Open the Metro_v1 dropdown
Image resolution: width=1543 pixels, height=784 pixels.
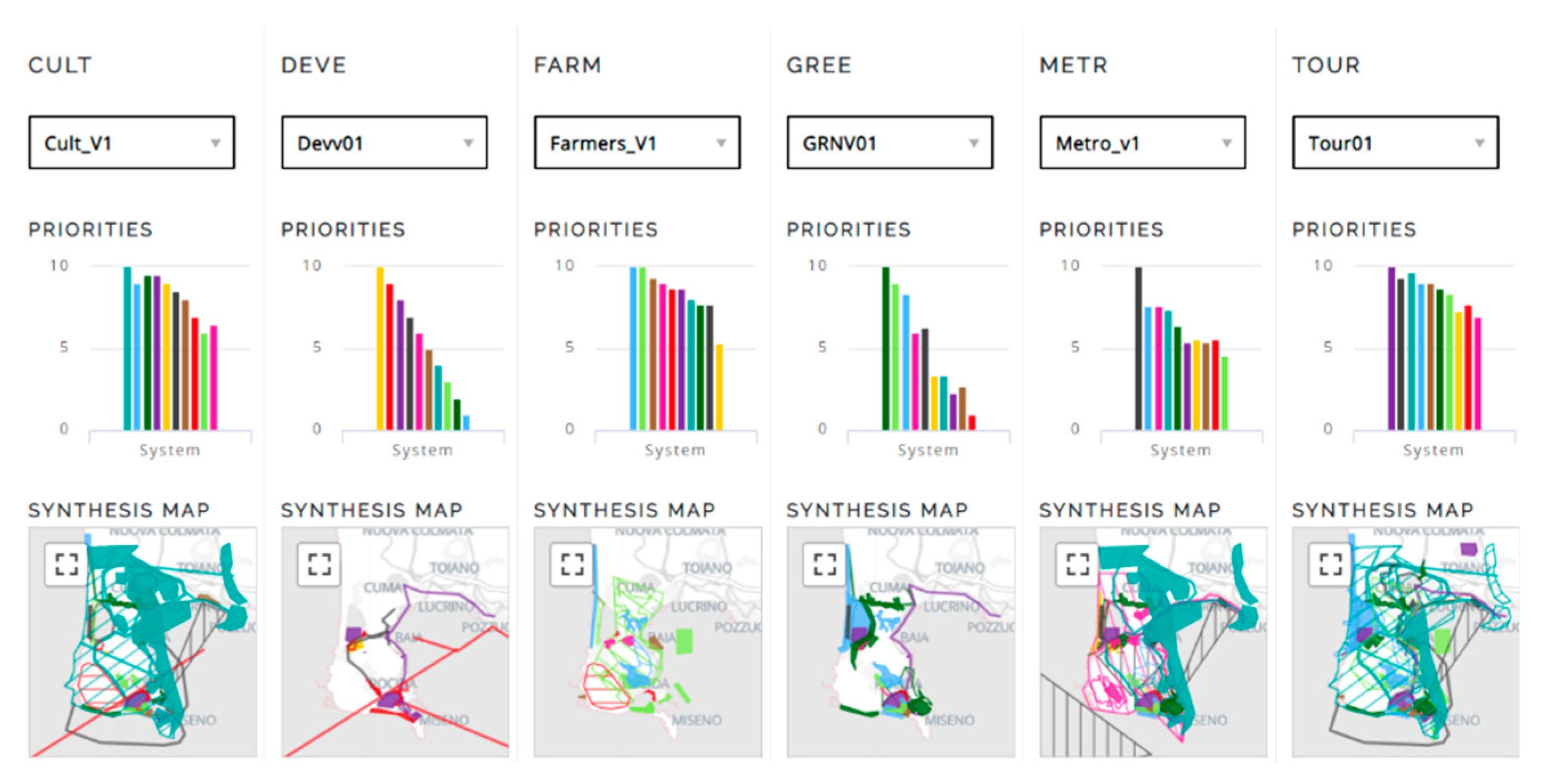(x=1143, y=142)
